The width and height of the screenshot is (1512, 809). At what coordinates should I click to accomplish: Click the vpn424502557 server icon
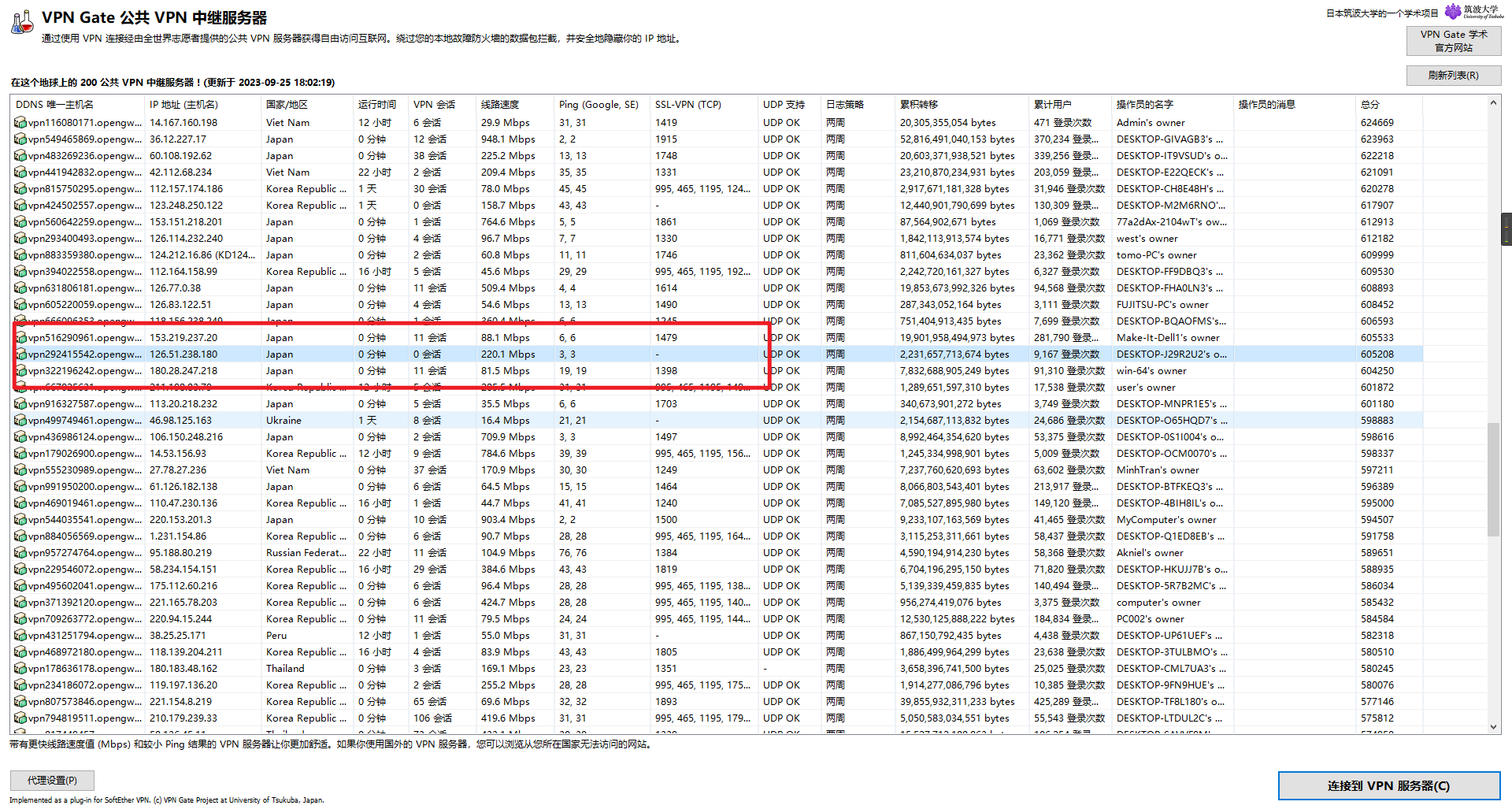[20, 206]
